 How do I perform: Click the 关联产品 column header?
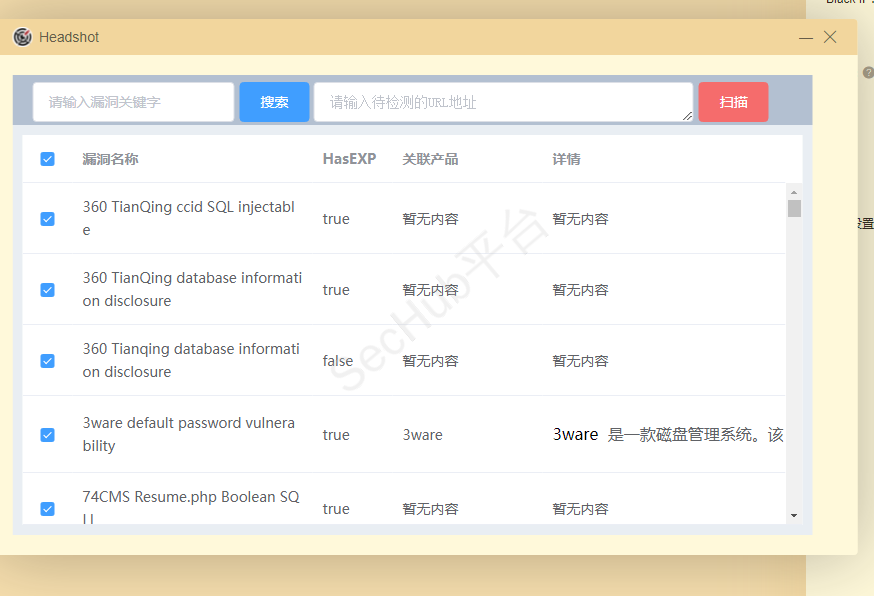(x=430, y=159)
